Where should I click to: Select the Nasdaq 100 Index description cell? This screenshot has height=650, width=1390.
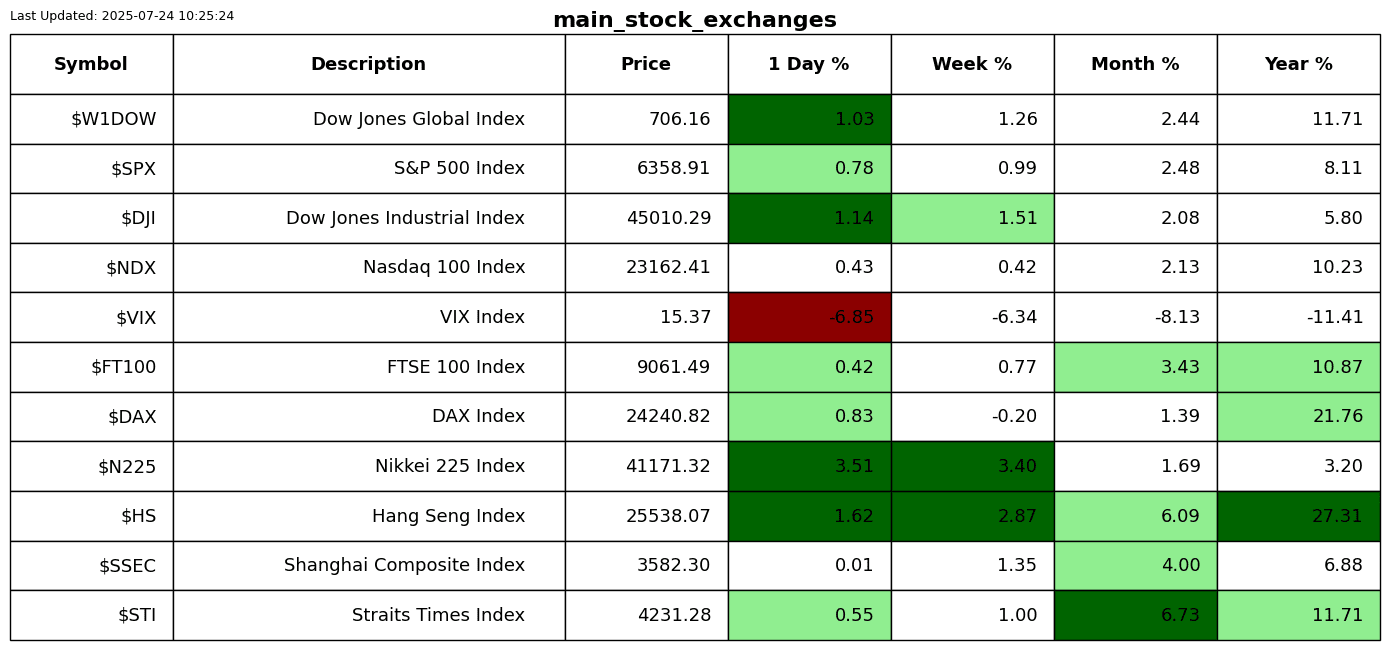[x=368, y=267]
